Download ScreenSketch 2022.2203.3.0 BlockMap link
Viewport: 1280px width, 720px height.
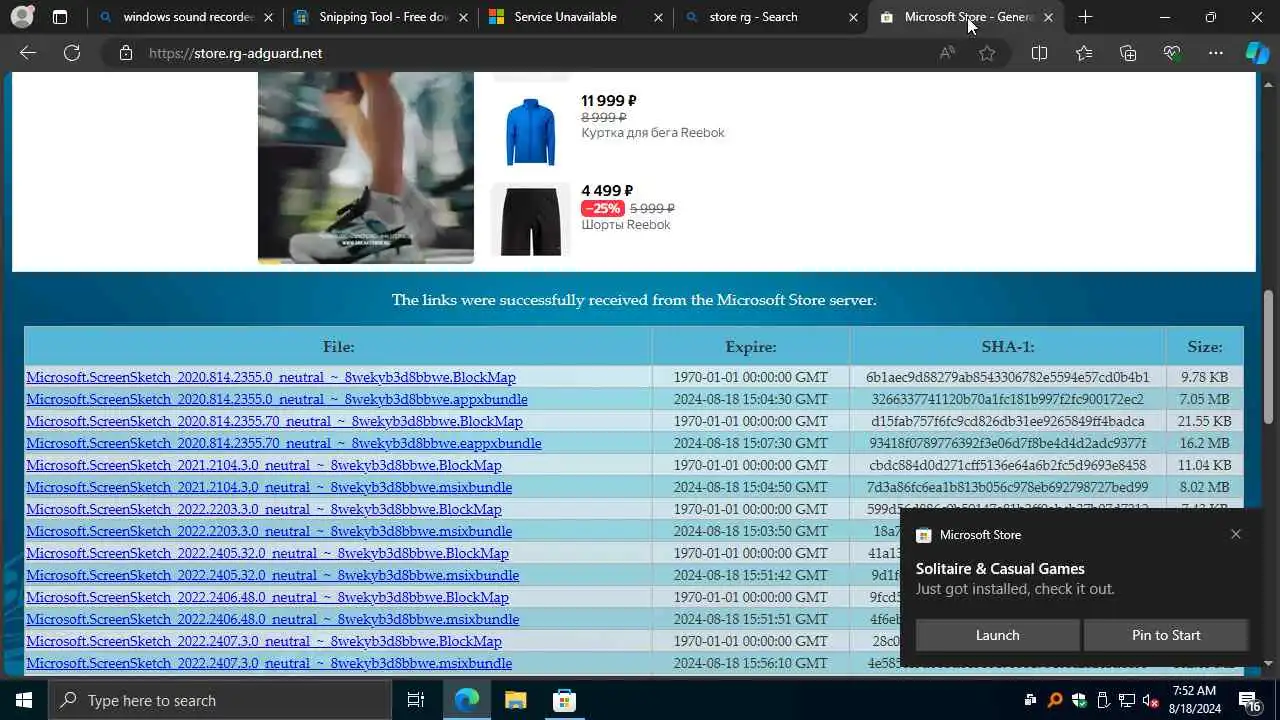point(264,509)
